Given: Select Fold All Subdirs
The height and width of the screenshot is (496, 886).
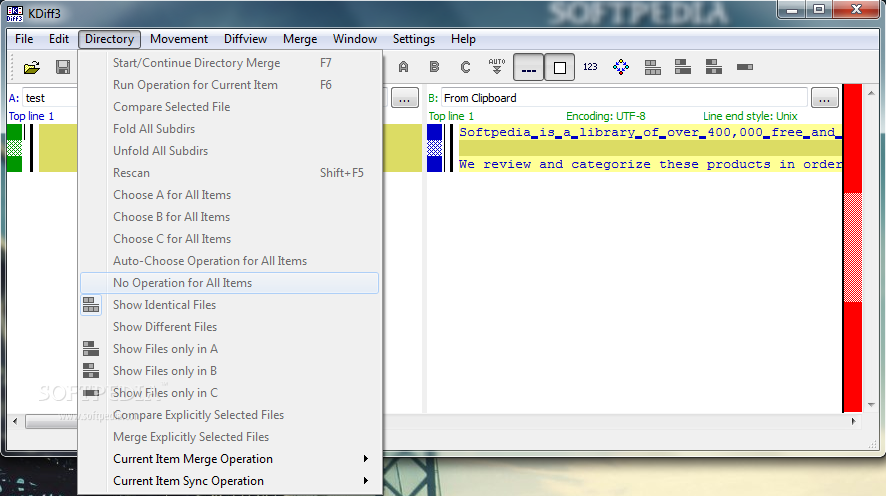Looking at the screenshot, I should [x=229, y=129].
